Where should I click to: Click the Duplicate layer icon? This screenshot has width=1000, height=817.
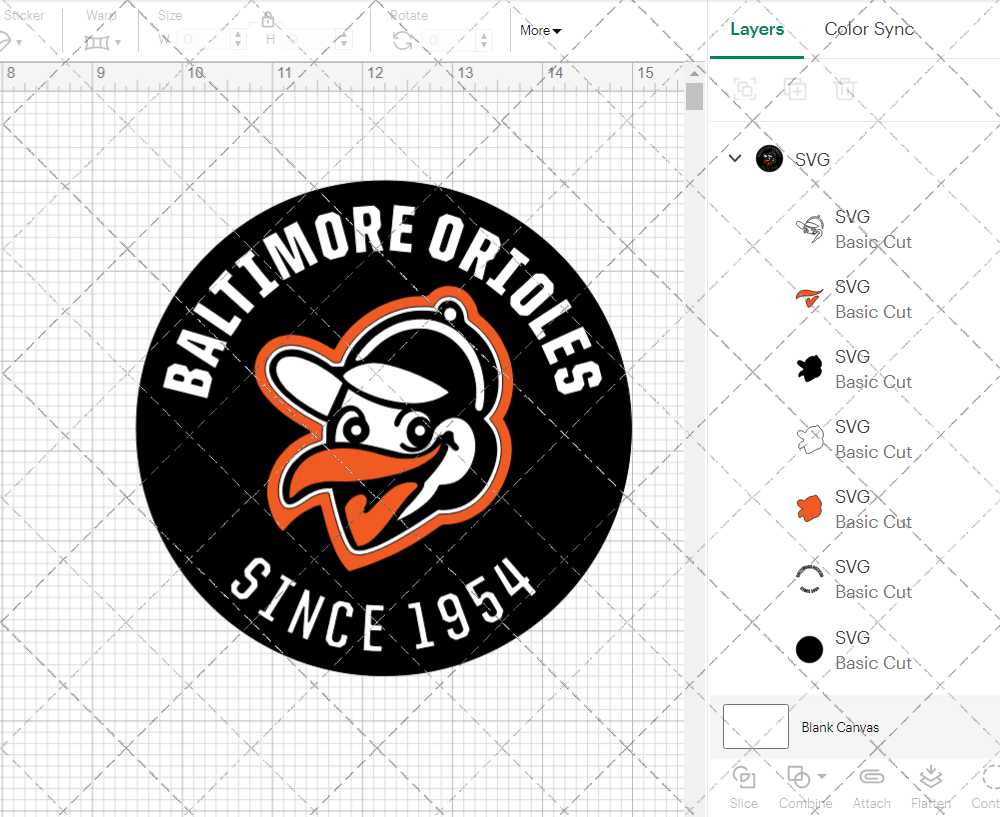click(x=795, y=89)
